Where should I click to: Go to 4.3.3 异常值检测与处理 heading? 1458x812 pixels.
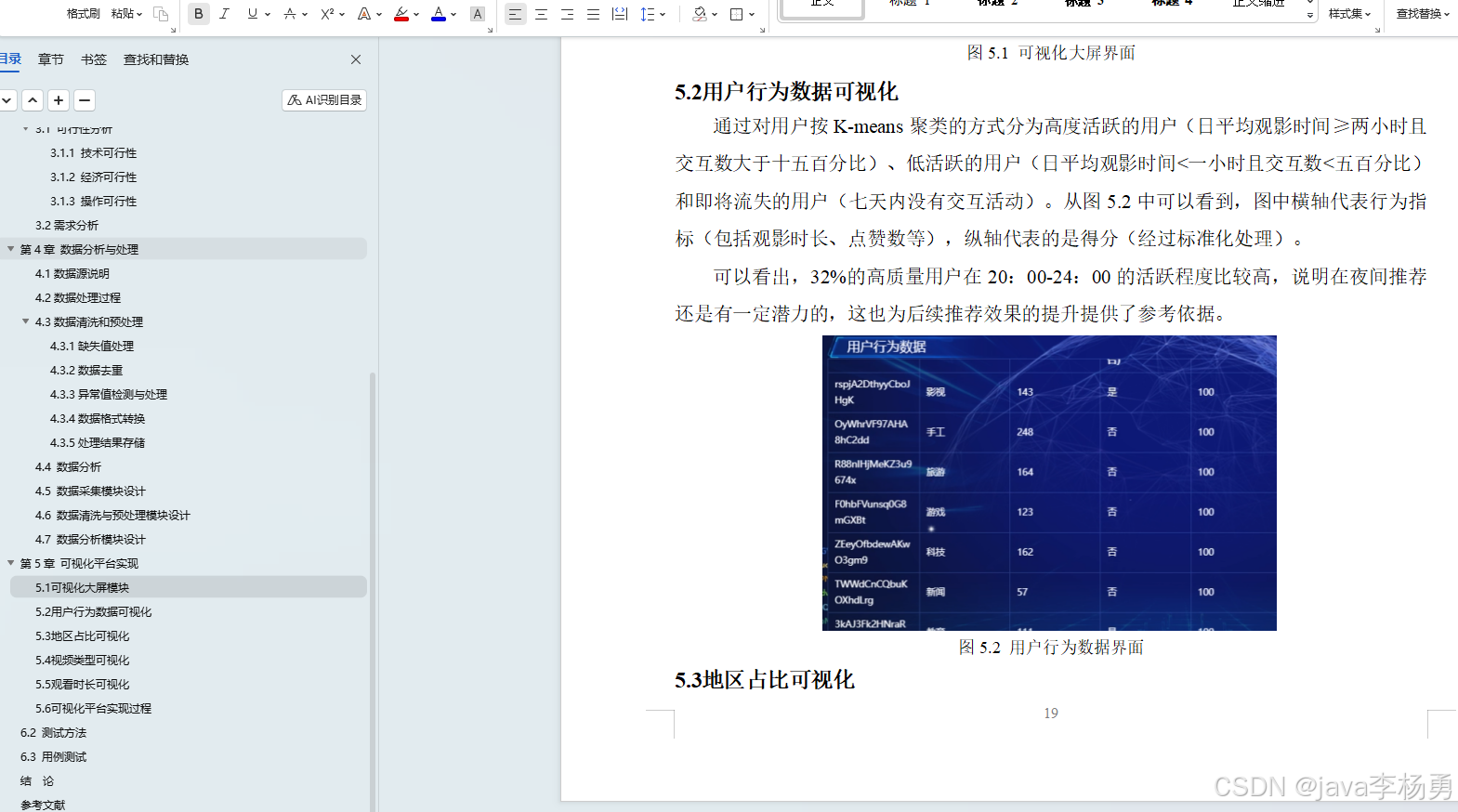pos(109,395)
